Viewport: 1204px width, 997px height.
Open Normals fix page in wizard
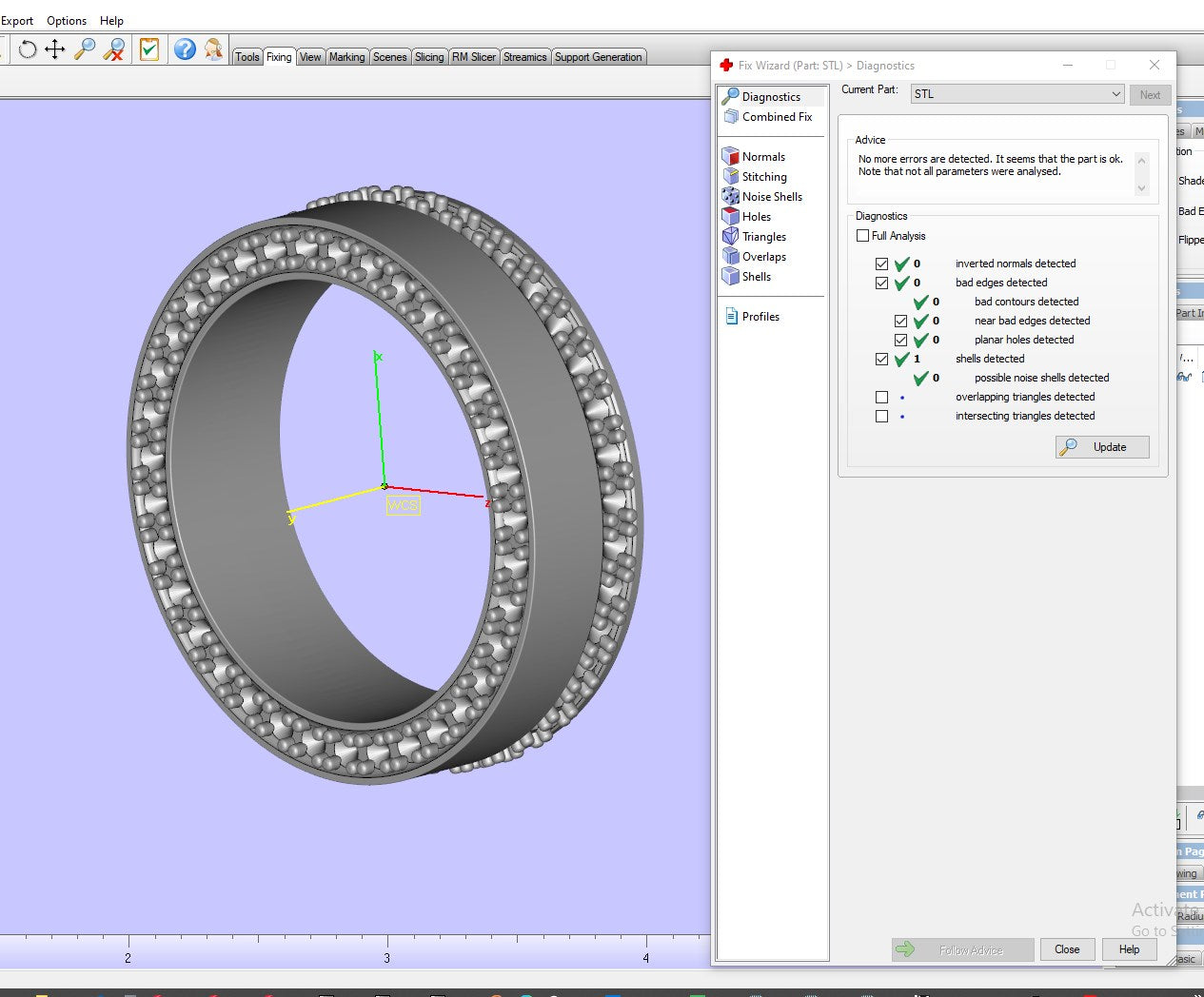763,157
